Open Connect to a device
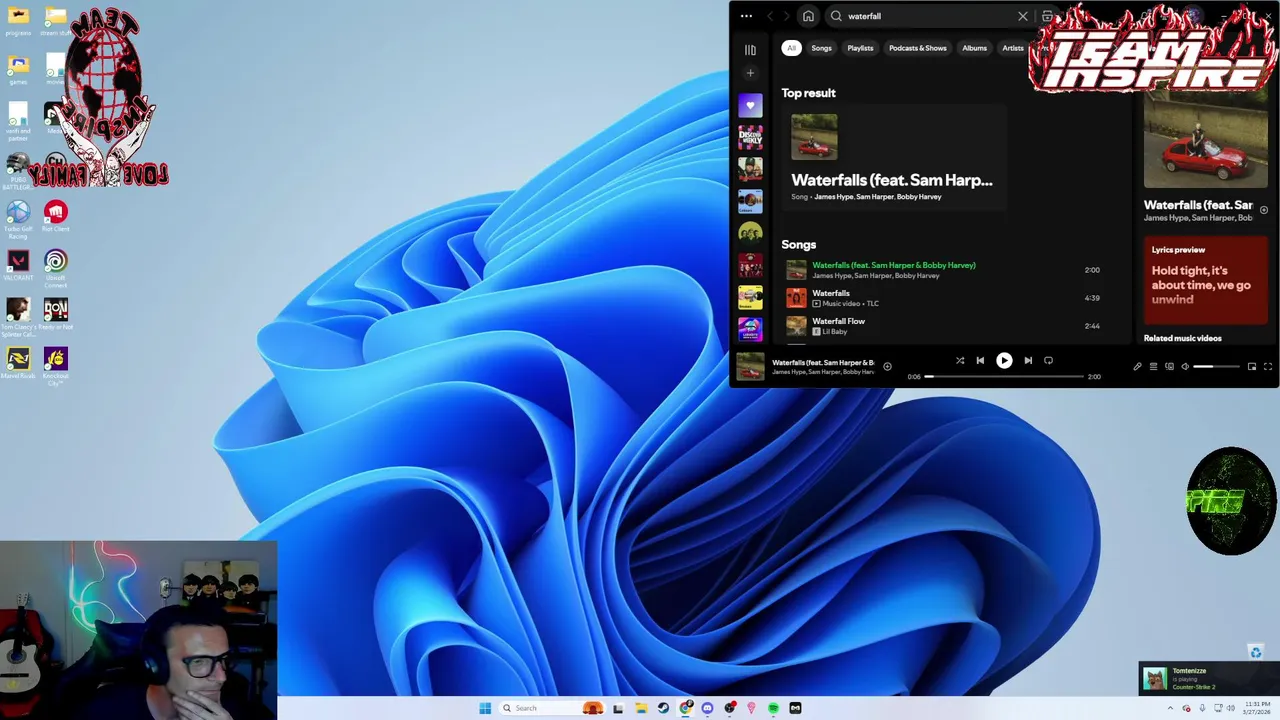The image size is (1280, 720). click(x=1169, y=367)
